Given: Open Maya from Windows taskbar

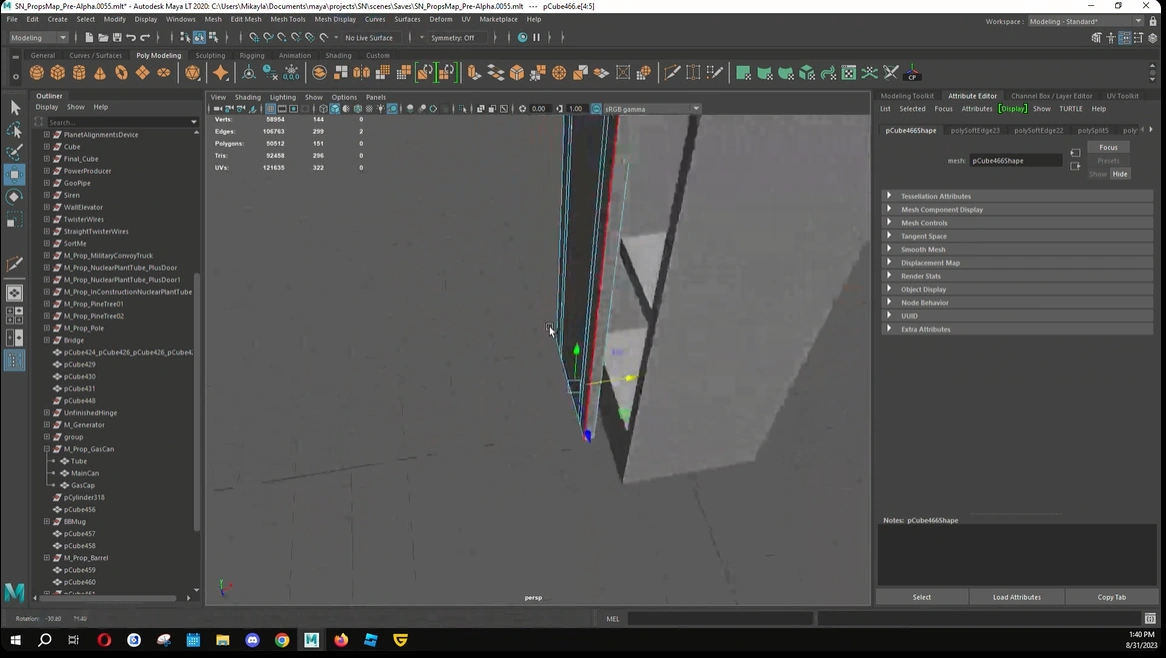Looking at the screenshot, I should coord(312,640).
